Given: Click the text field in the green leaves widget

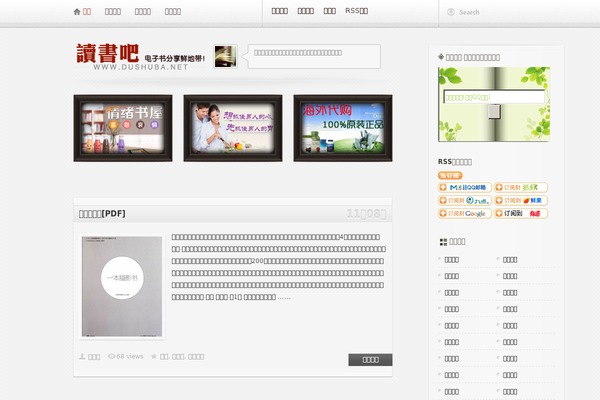Looking at the screenshot, I should (x=494, y=97).
